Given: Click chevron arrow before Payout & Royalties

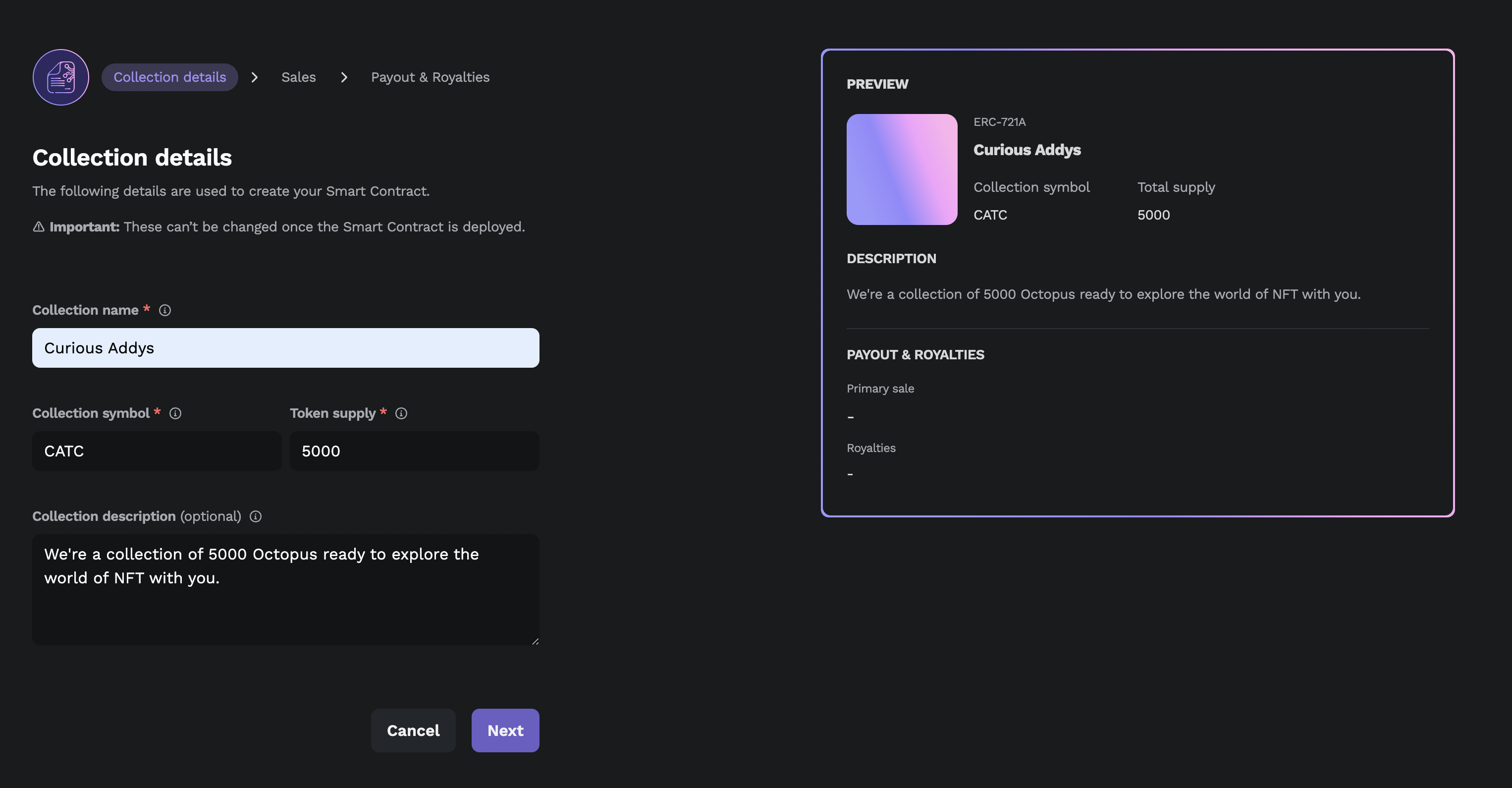Looking at the screenshot, I should 344,77.
